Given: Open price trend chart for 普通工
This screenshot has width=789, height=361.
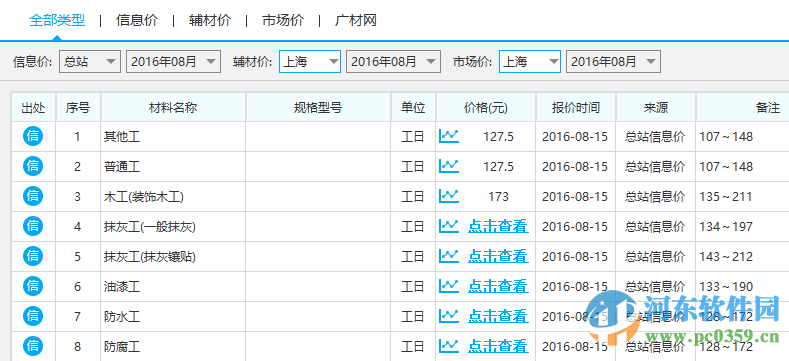Looking at the screenshot, I should pos(449,166).
